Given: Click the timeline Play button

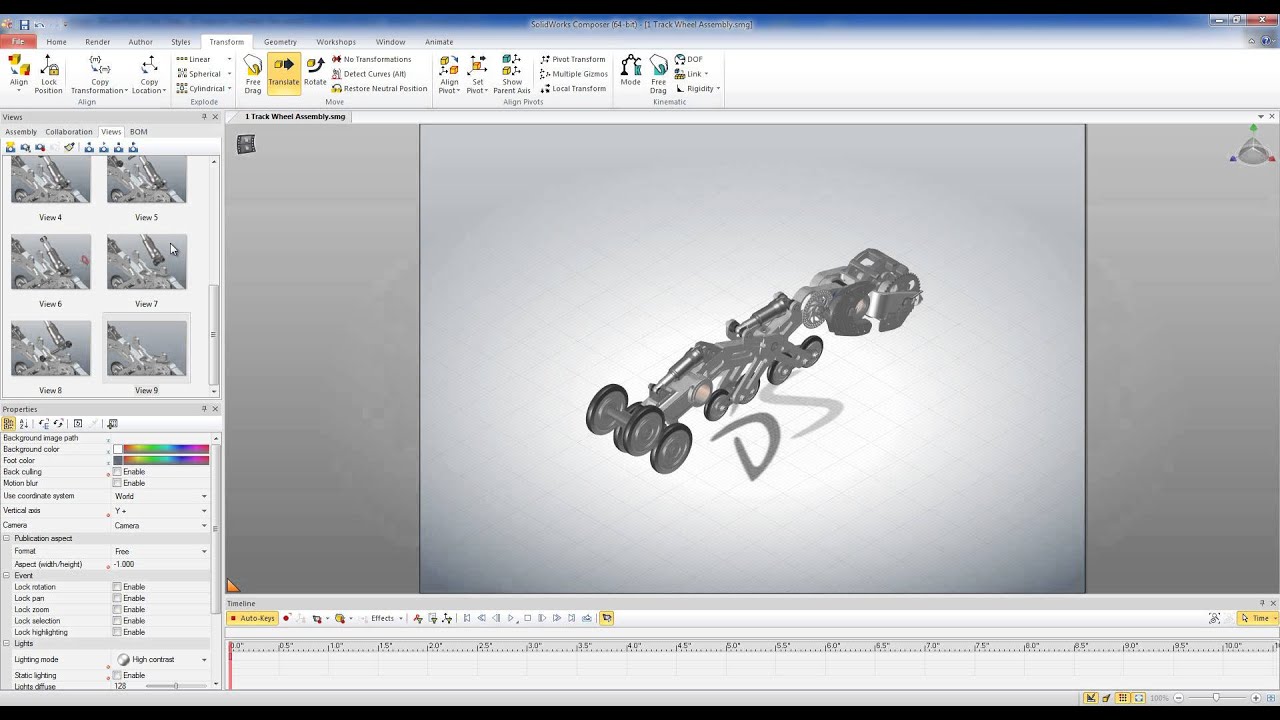Looking at the screenshot, I should pos(511,618).
